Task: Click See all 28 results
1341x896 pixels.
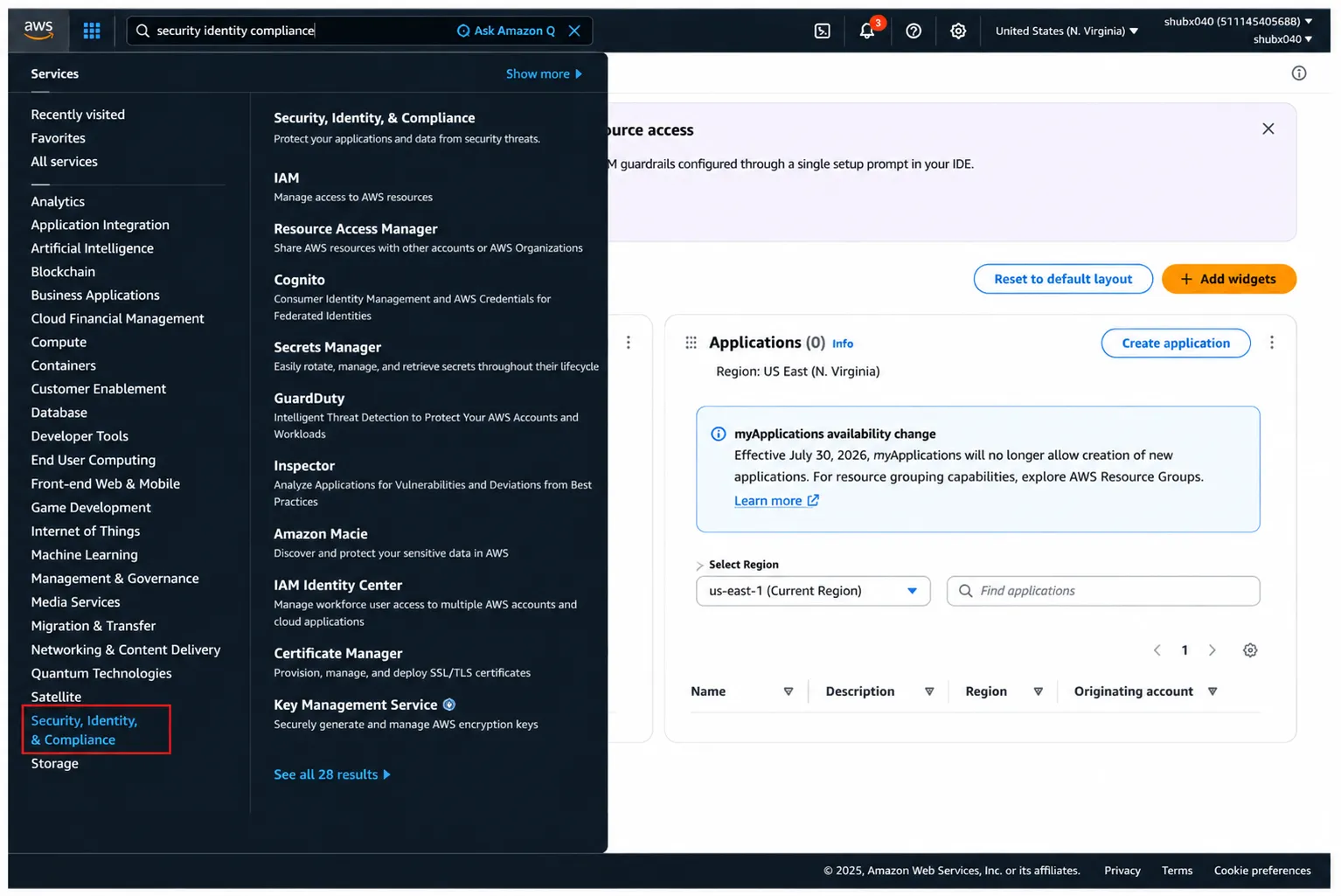Action: point(332,774)
